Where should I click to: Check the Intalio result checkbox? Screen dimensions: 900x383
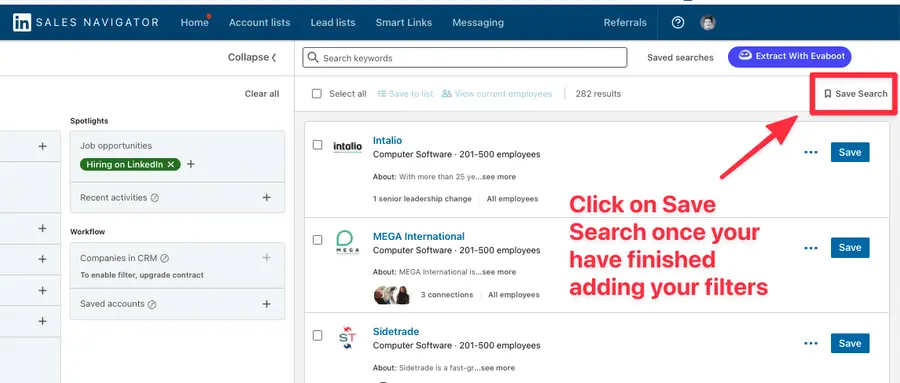317,145
